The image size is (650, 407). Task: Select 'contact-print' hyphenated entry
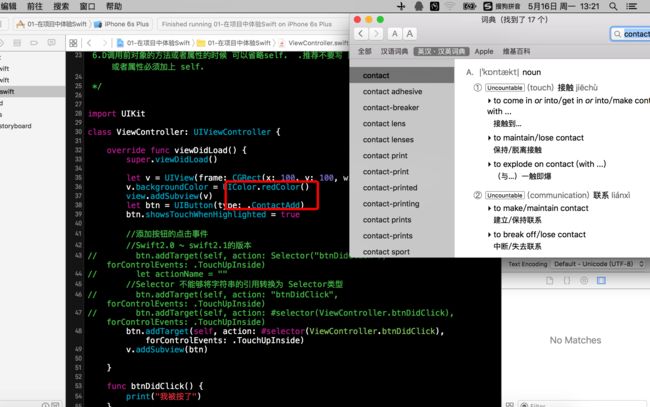tap(402, 172)
